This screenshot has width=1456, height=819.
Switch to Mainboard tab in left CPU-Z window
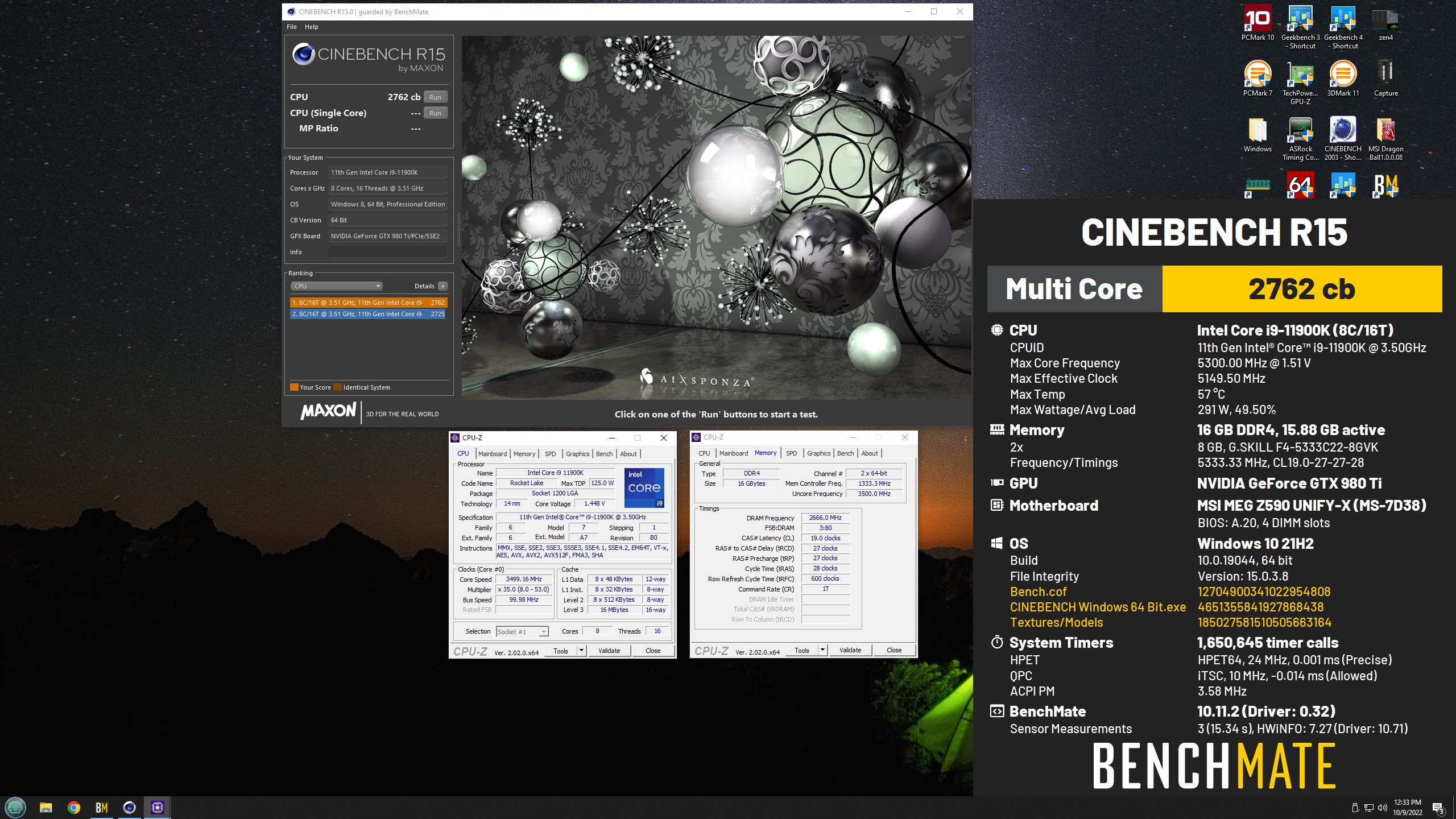[492, 453]
